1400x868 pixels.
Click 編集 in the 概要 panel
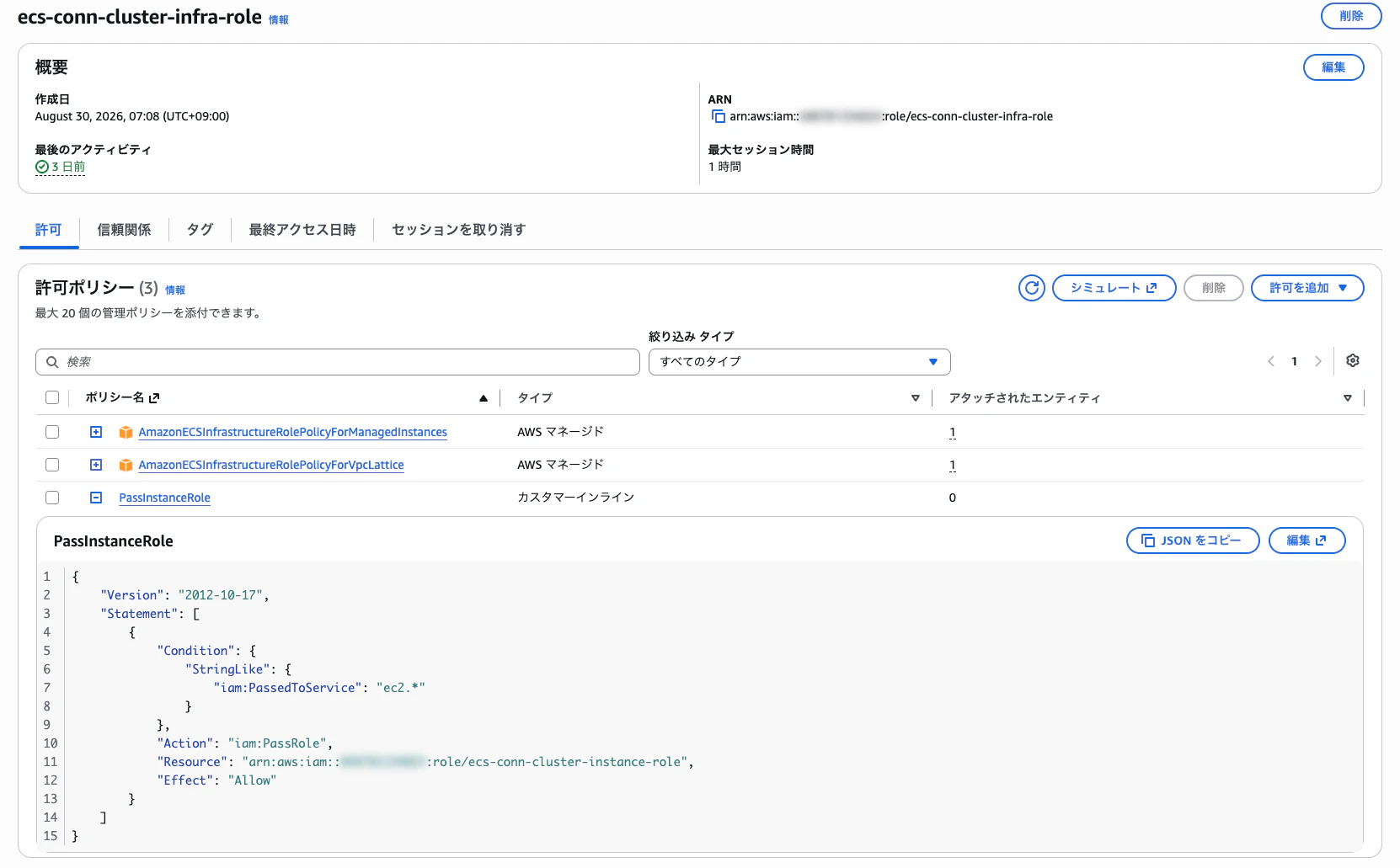pyautogui.click(x=1333, y=67)
